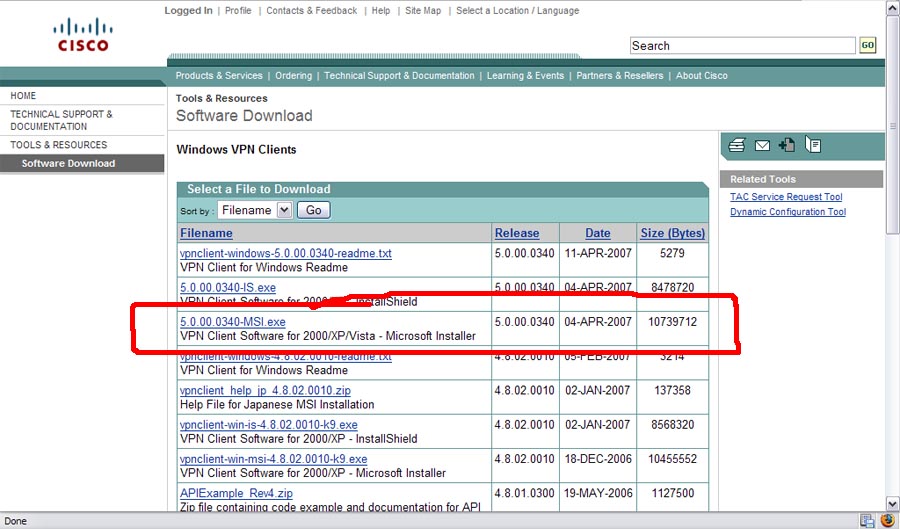Open Contacts & Feedback link
The height and width of the screenshot is (529, 900).
coord(311,10)
